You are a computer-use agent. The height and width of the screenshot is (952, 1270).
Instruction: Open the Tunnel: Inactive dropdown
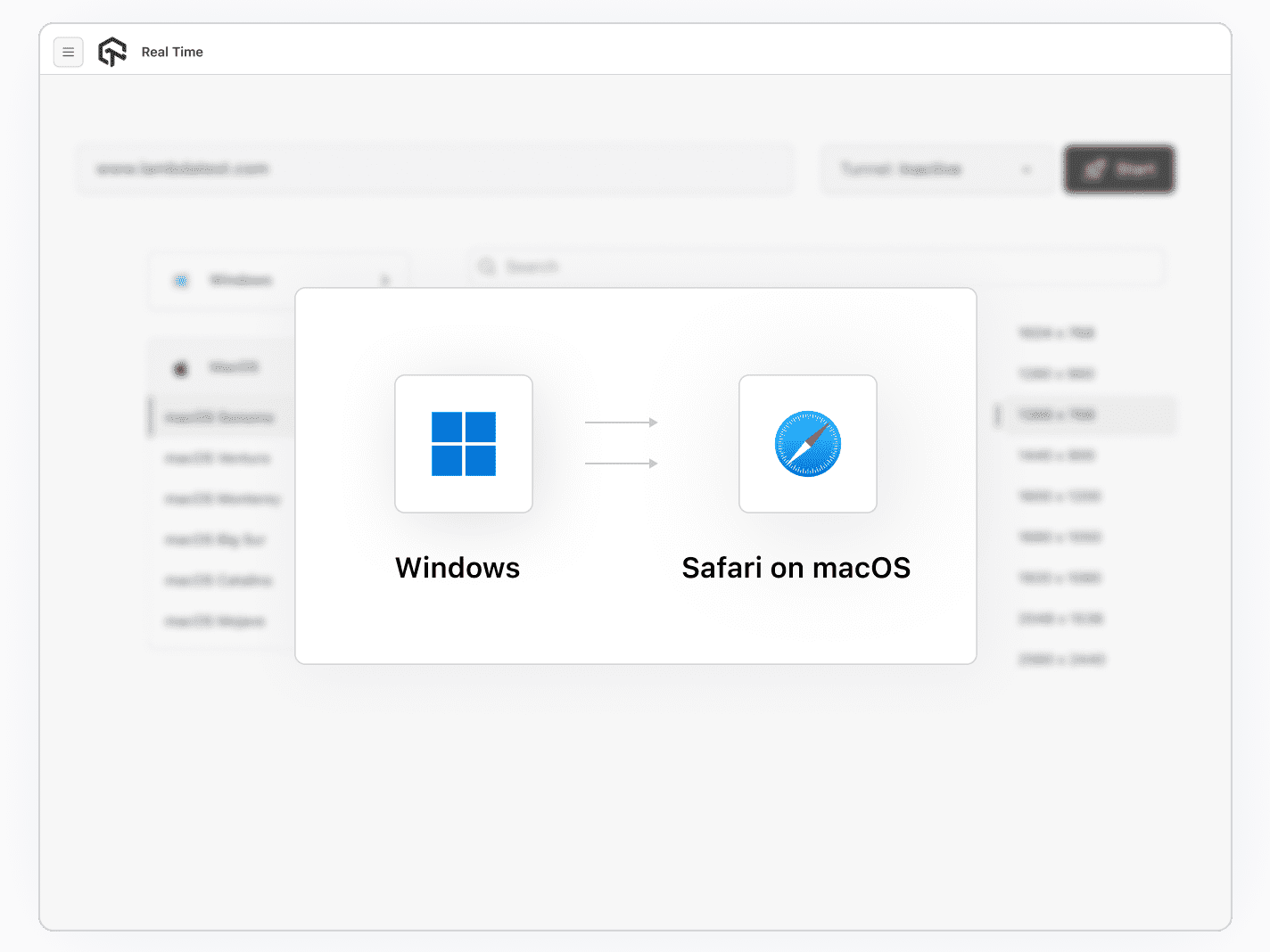[936, 169]
